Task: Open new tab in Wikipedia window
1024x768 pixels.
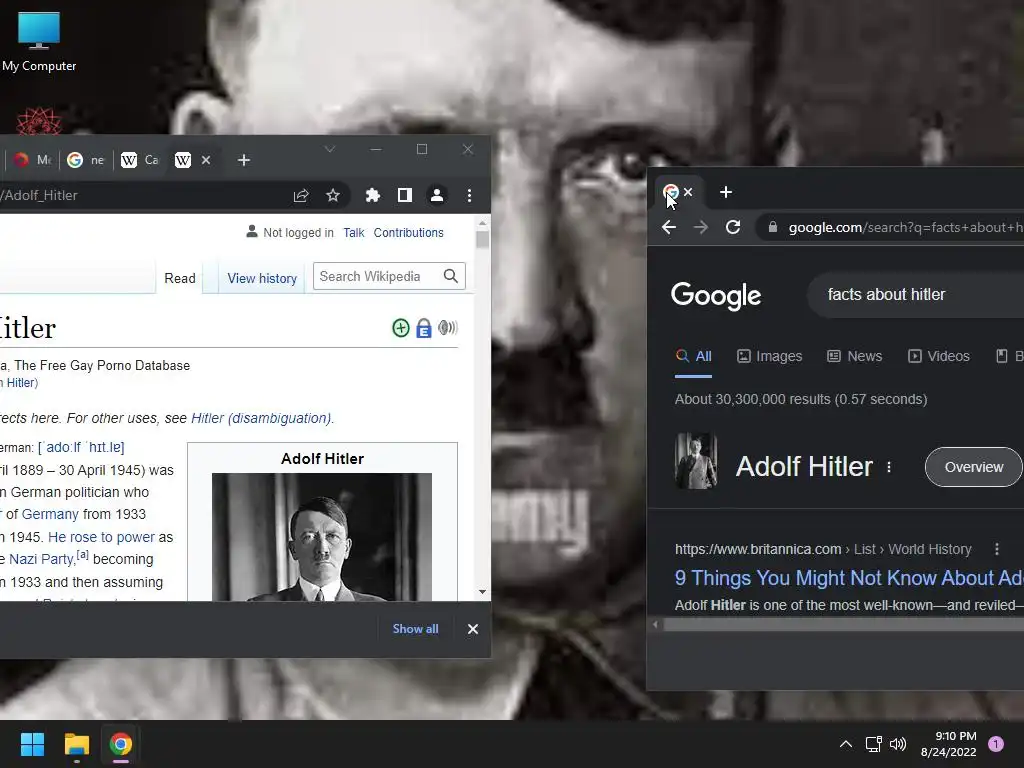Action: (x=244, y=160)
